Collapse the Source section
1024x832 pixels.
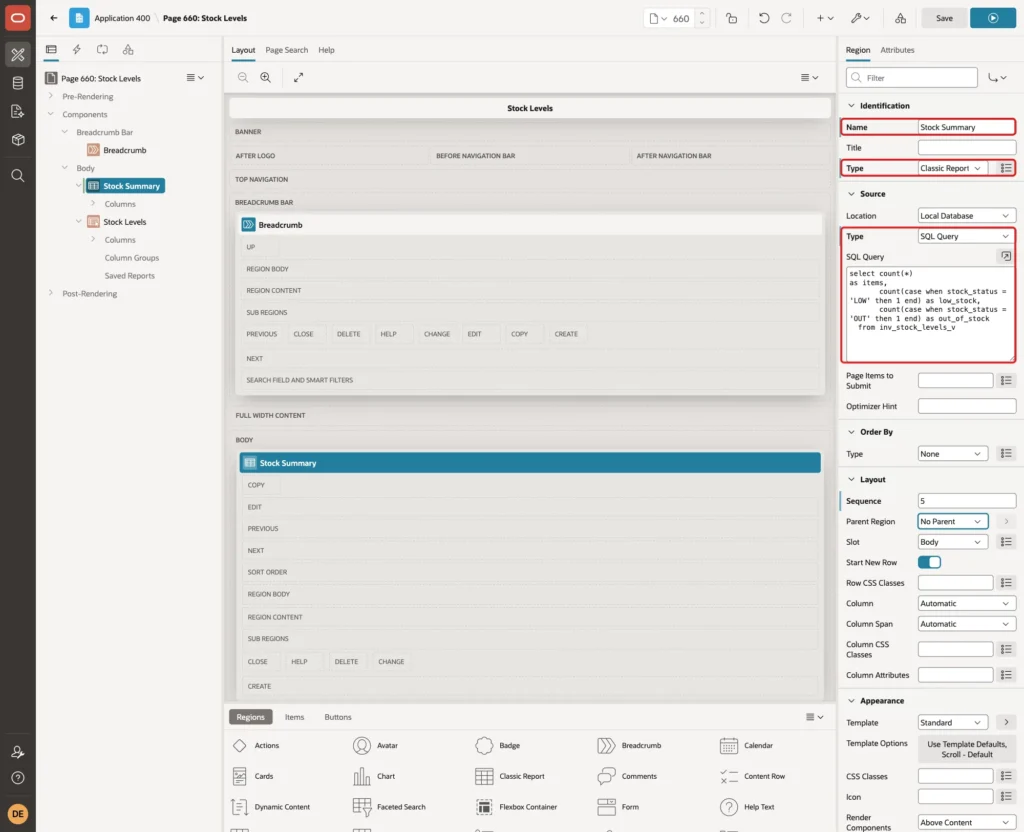(x=851, y=194)
